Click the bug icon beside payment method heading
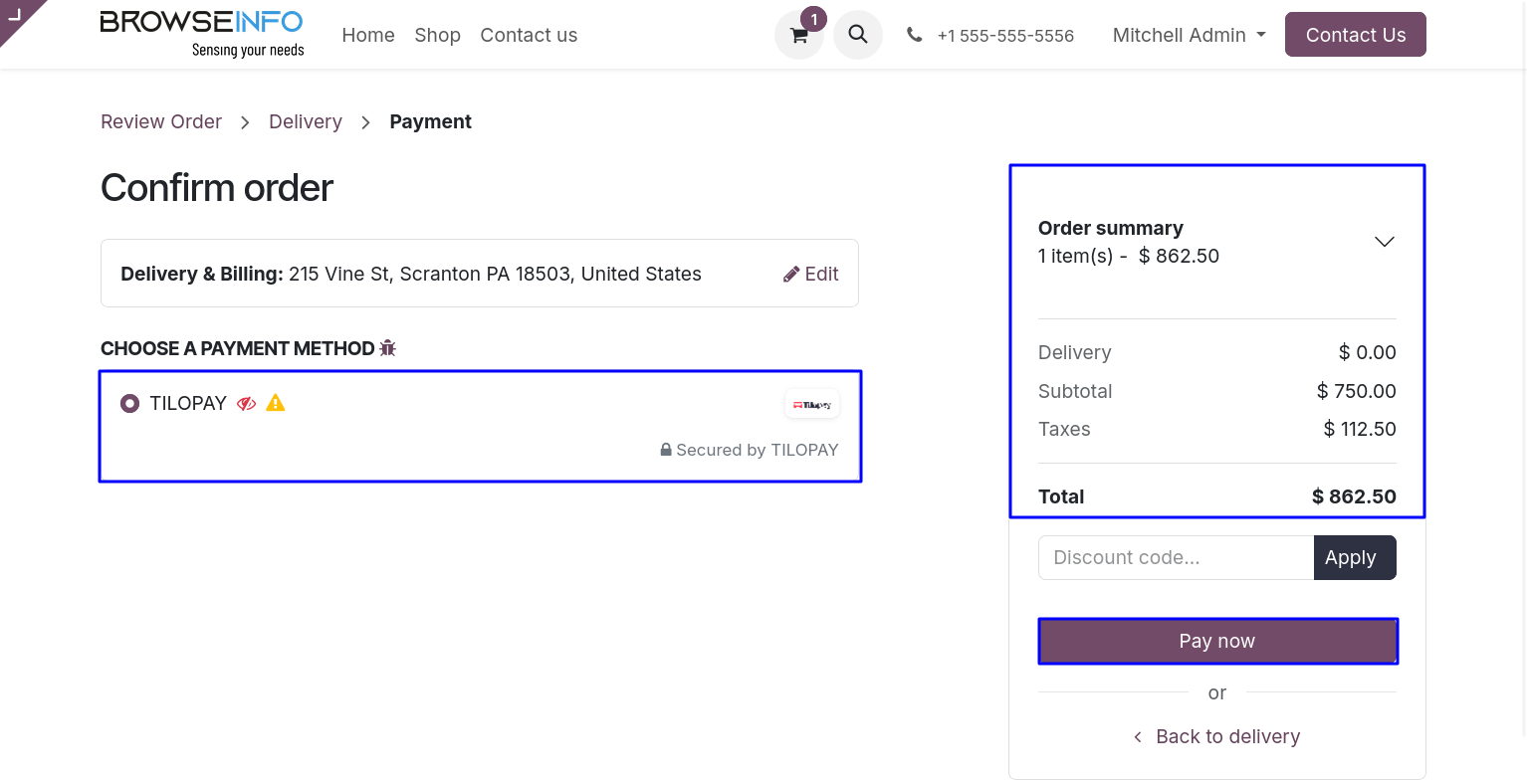Viewport: 1527px width, 784px height. (388, 348)
